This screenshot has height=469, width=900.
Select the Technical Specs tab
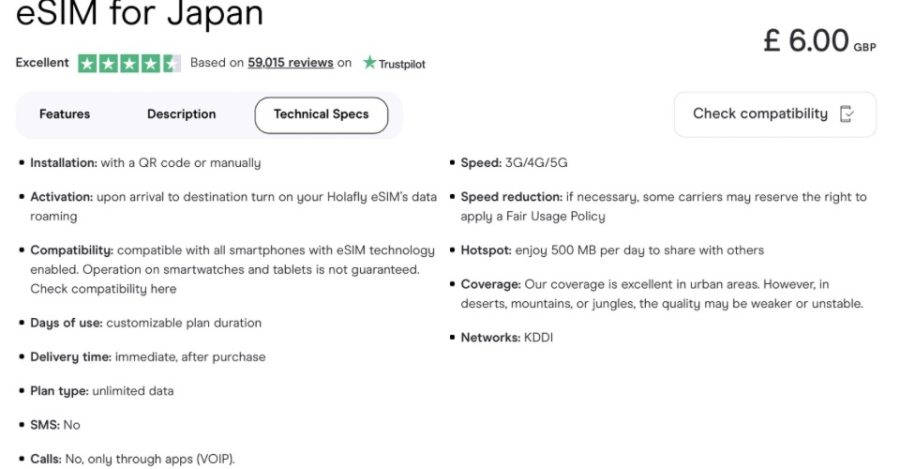[321, 115]
